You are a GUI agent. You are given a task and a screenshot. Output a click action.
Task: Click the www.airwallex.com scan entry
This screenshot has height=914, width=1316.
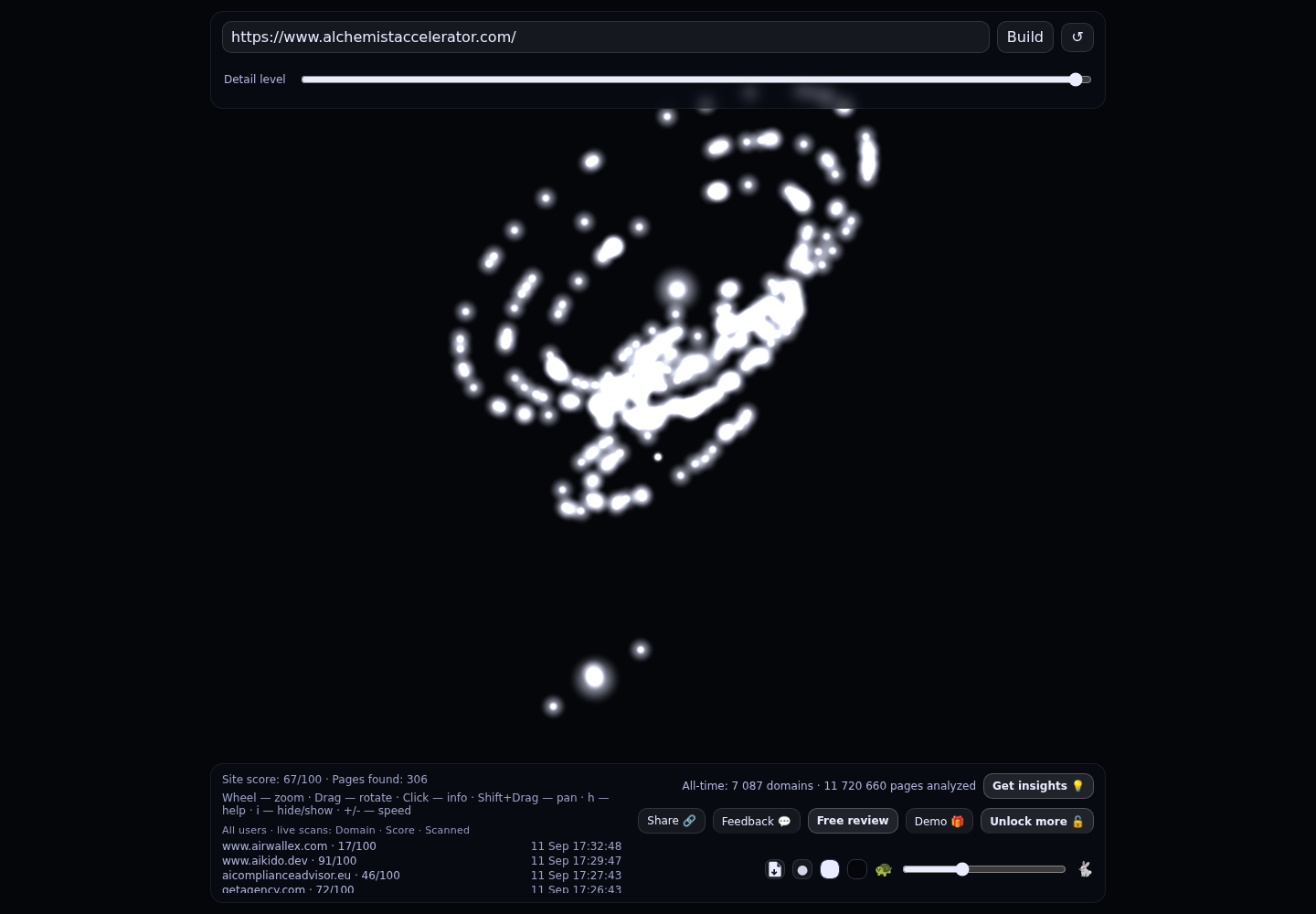(x=299, y=846)
